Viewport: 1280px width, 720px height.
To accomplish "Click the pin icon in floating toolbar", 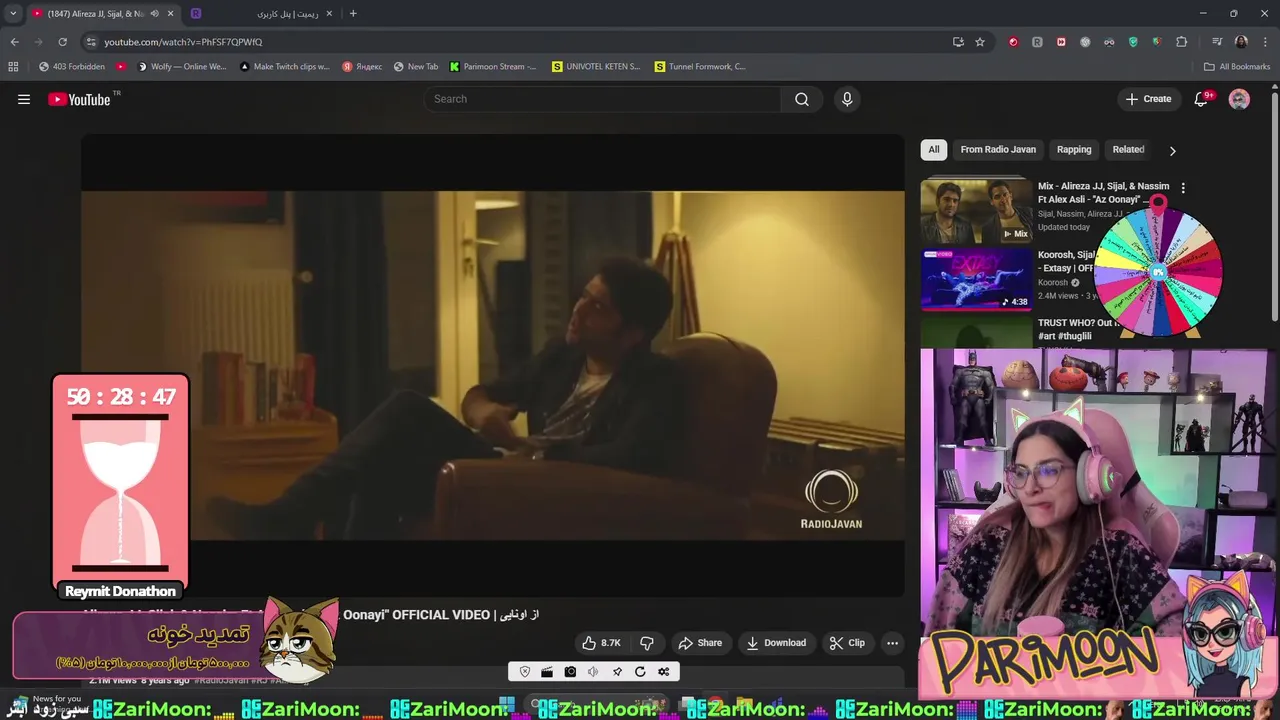I will (617, 672).
